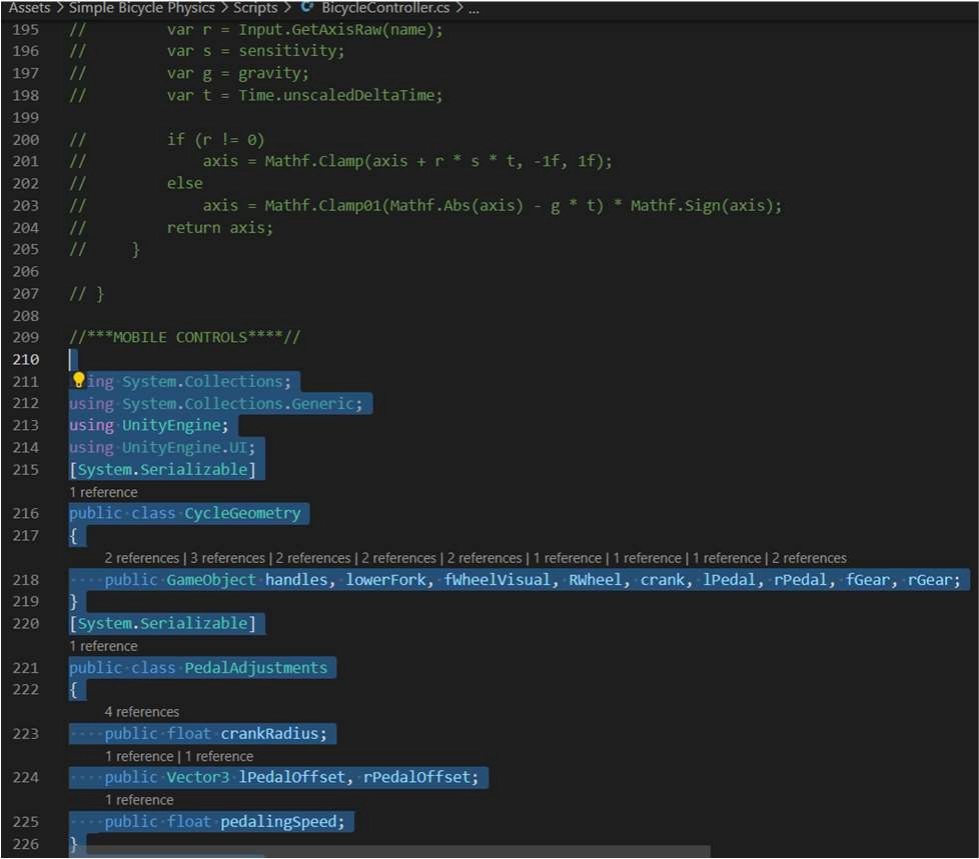
Task: Click "return axis;" on line 204
Action: click(220, 227)
